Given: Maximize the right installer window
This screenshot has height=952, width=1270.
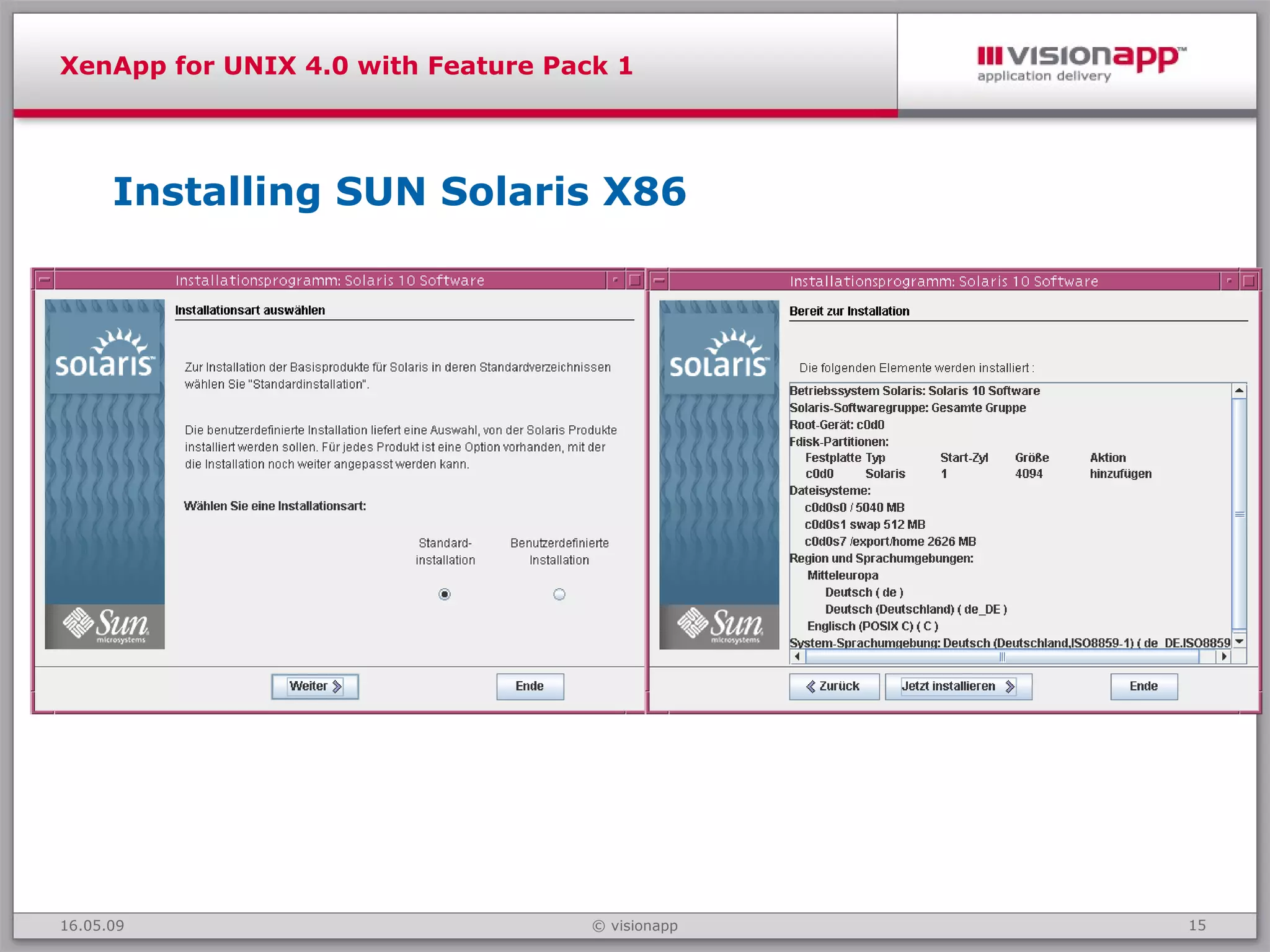Looking at the screenshot, I should 1249,281.
